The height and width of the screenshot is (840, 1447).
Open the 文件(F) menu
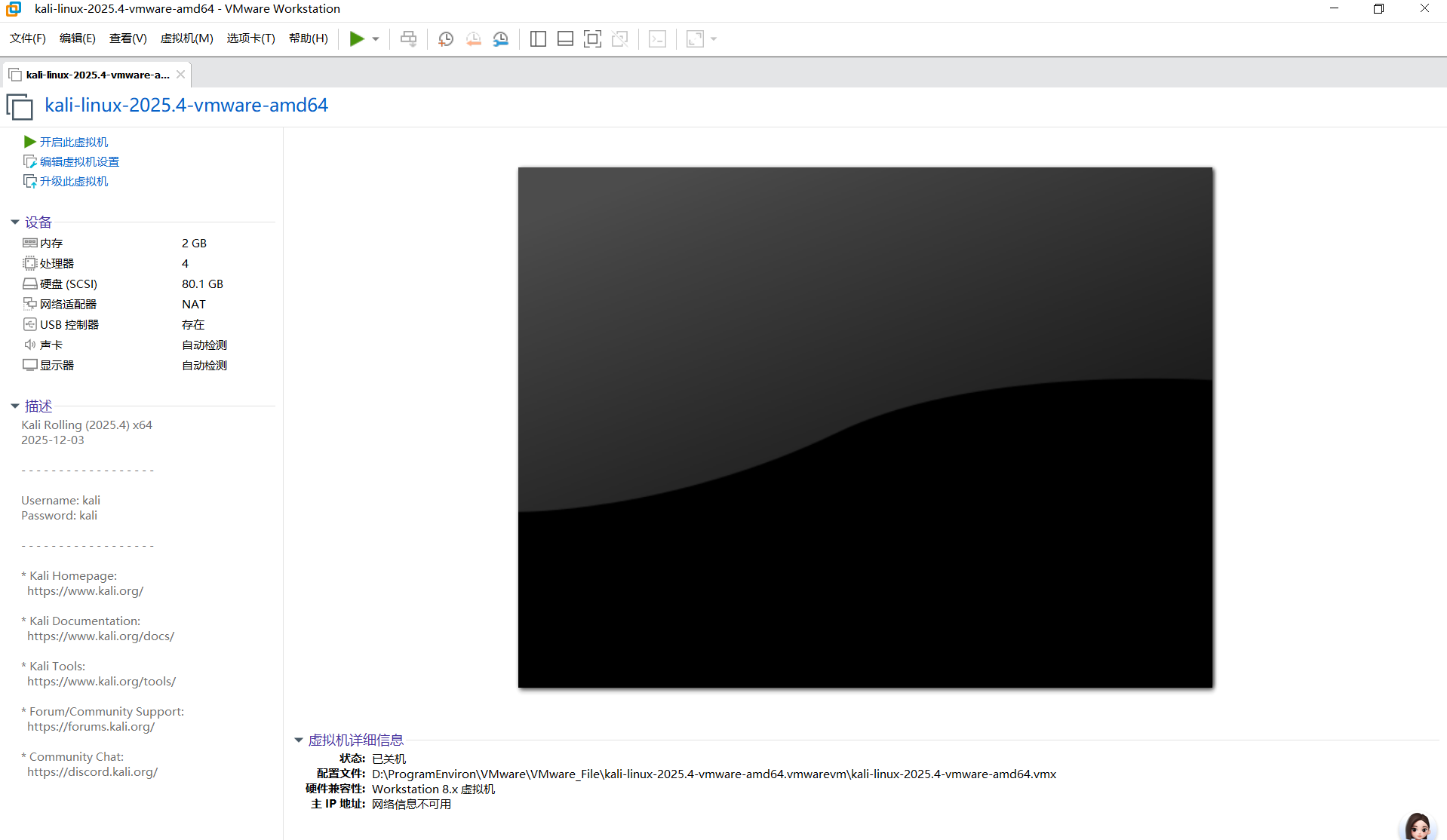pos(28,38)
